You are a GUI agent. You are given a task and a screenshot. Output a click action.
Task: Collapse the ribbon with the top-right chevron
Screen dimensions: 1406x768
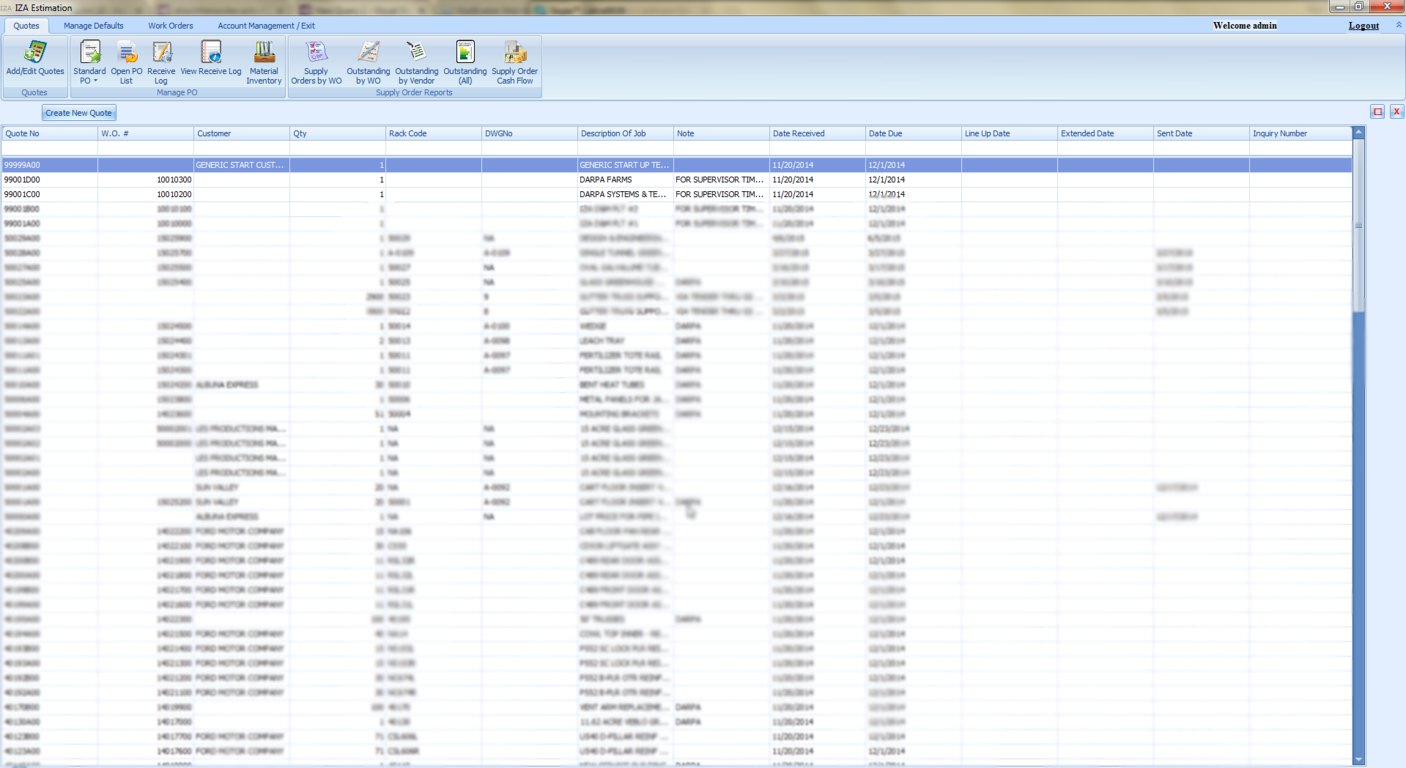(1398, 25)
